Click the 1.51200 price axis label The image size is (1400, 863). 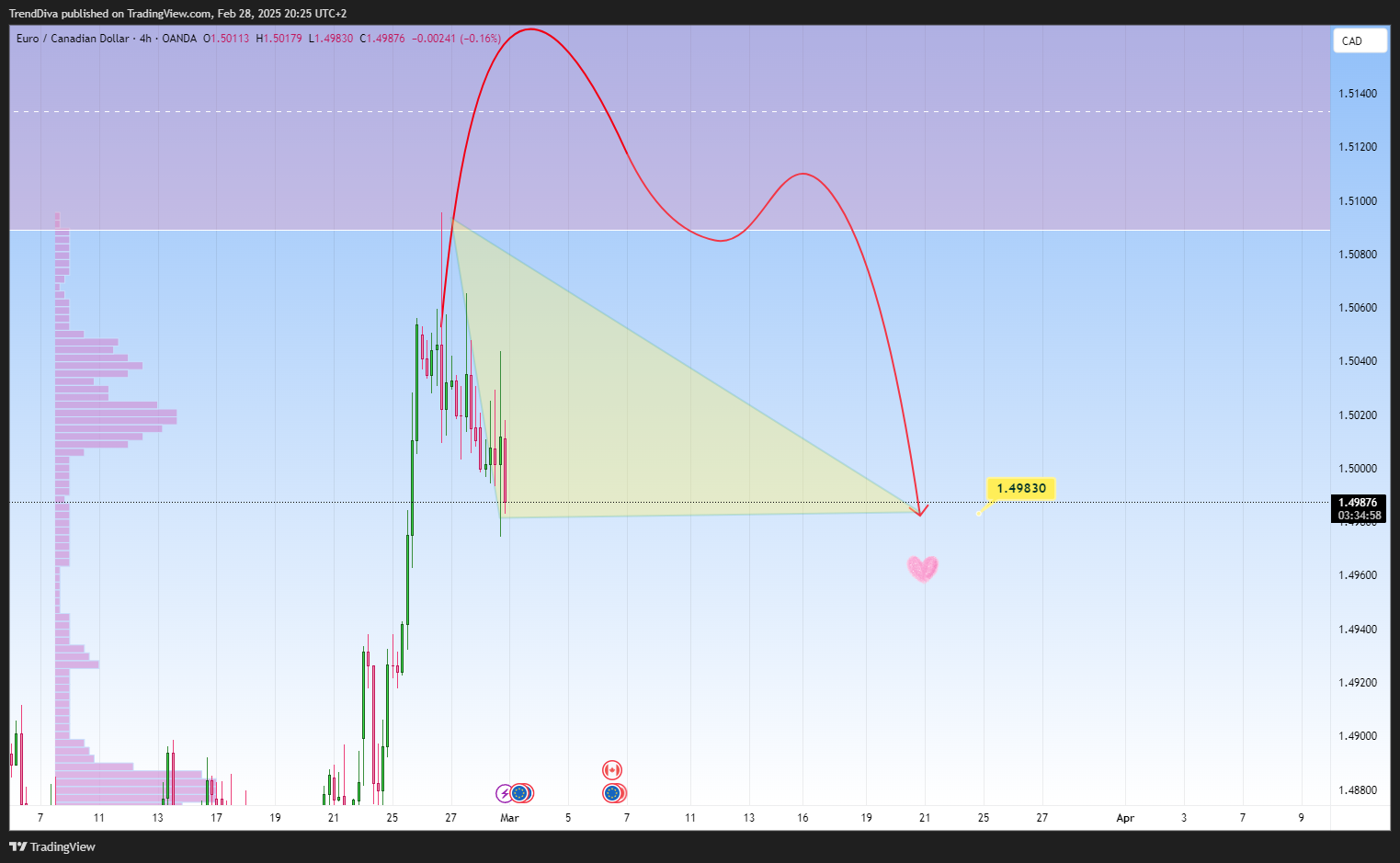tap(1358, 147)
